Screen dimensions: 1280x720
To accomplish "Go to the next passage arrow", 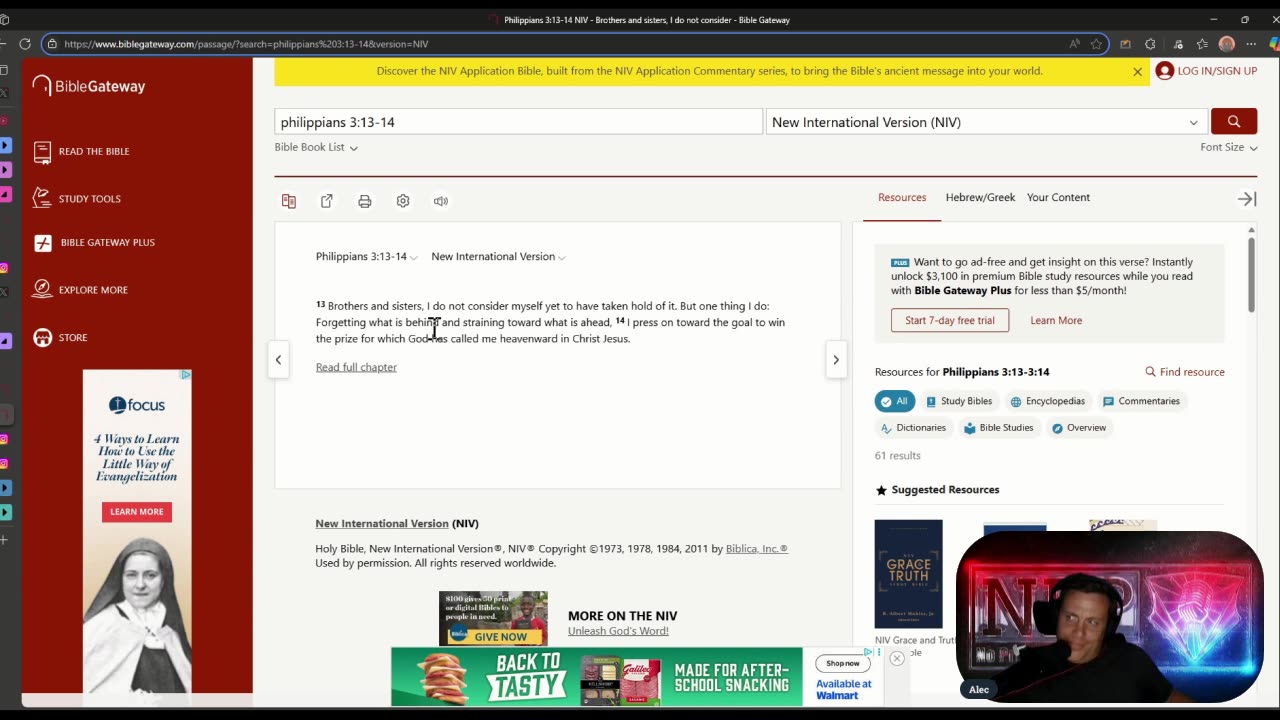I will click(x=836, y=360).
